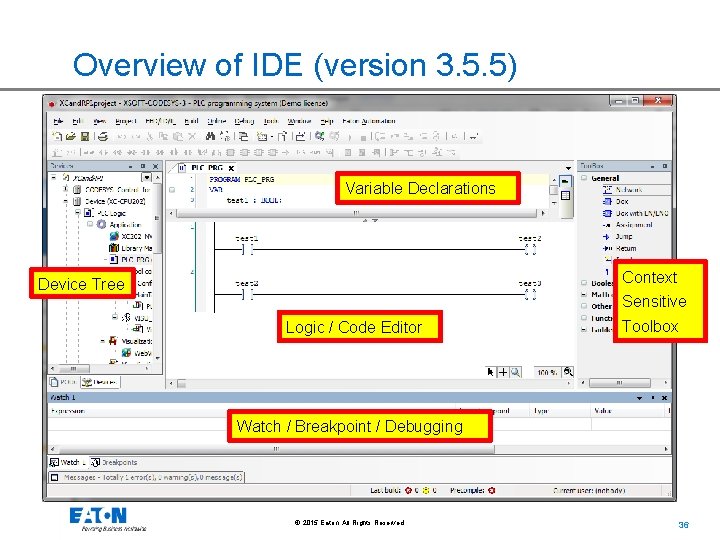Expand the Ladder Elements ToolBox category
This screenshot has height=540, width=720.
pyautogui.click(x=584, y=329)
